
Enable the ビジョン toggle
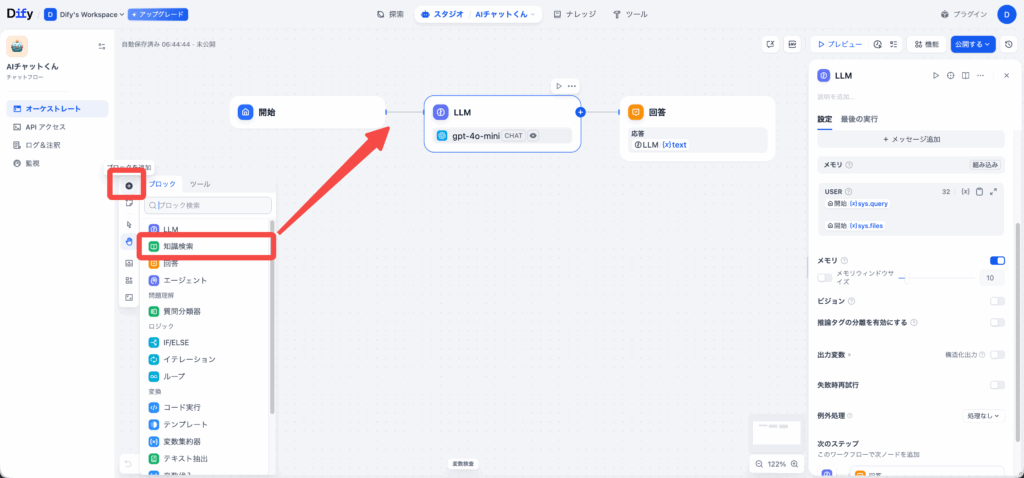click(996, 301)
